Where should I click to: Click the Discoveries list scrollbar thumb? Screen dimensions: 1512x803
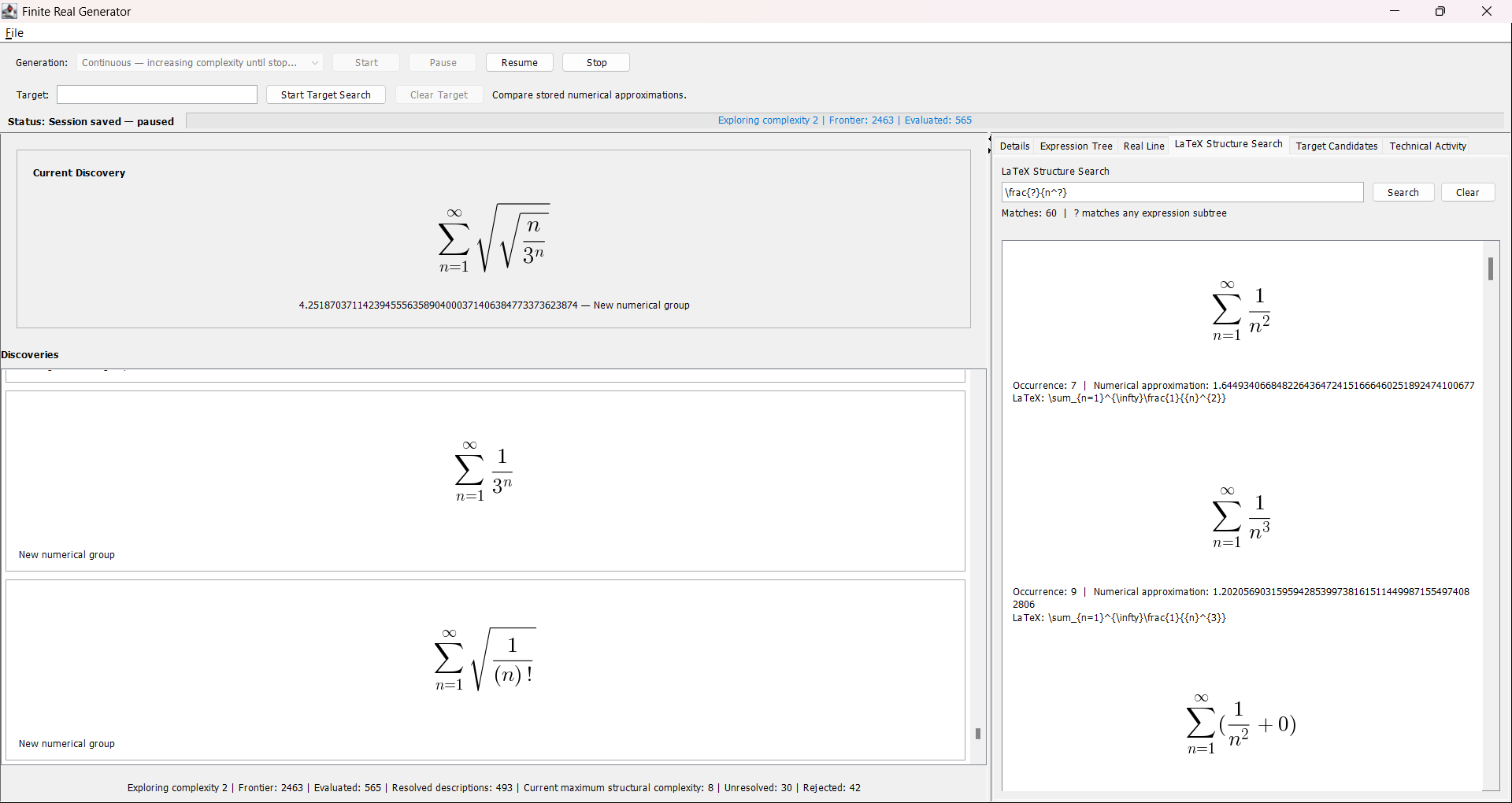point(978,734)
